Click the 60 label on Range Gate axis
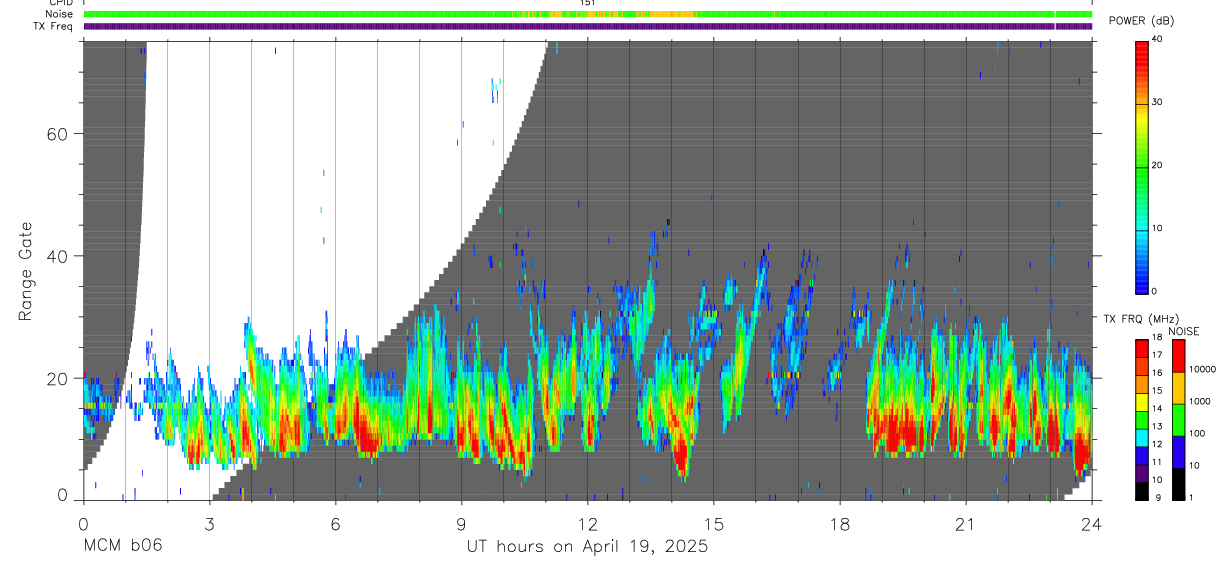Image resolution: width=1228 pixels, height=567 pixels. pos(57,134)
